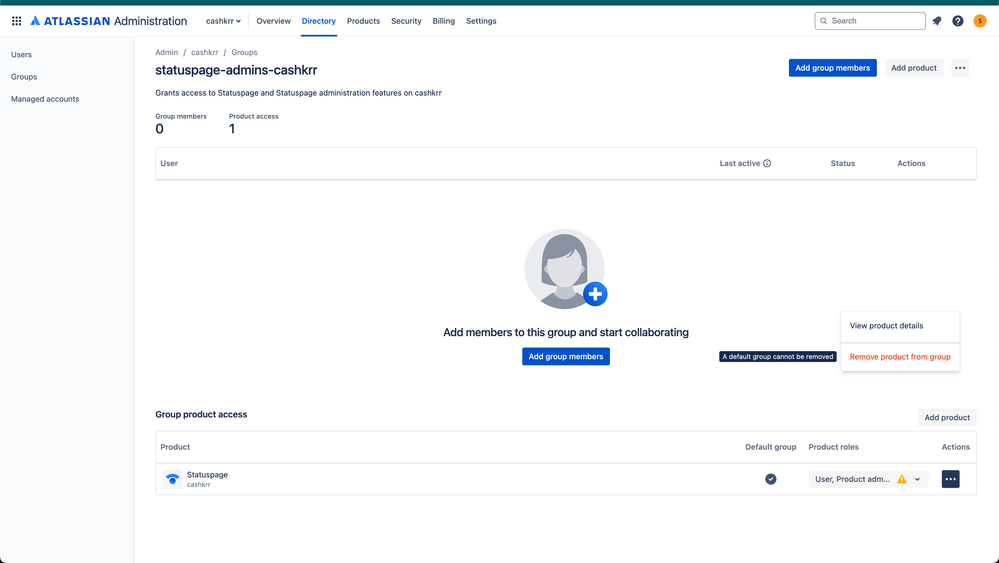The image size is (999, 563).
Task: Click the Product roles column header
Action: click(x=833, y=447)
